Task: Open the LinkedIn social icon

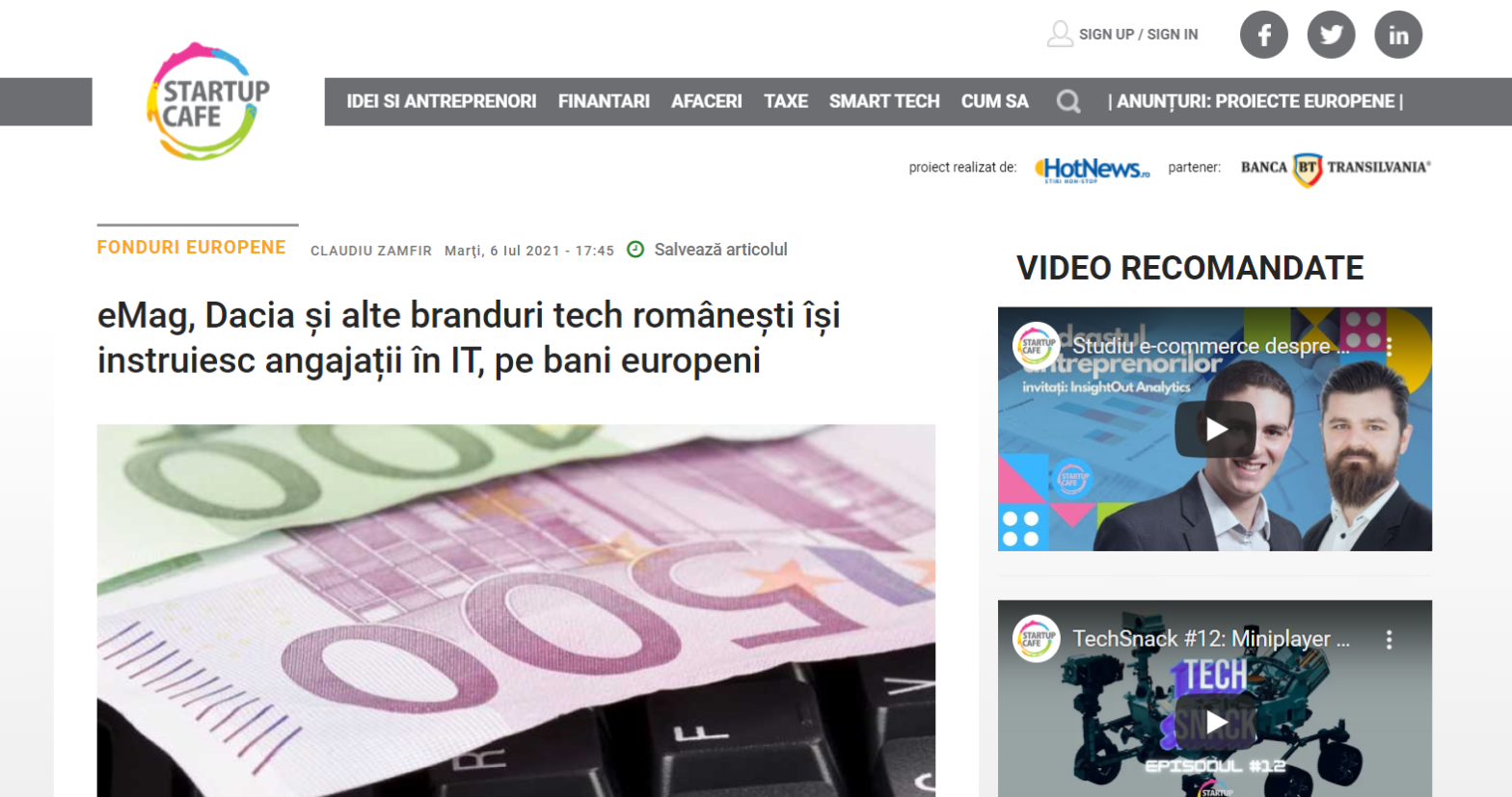Action: 1398,35
